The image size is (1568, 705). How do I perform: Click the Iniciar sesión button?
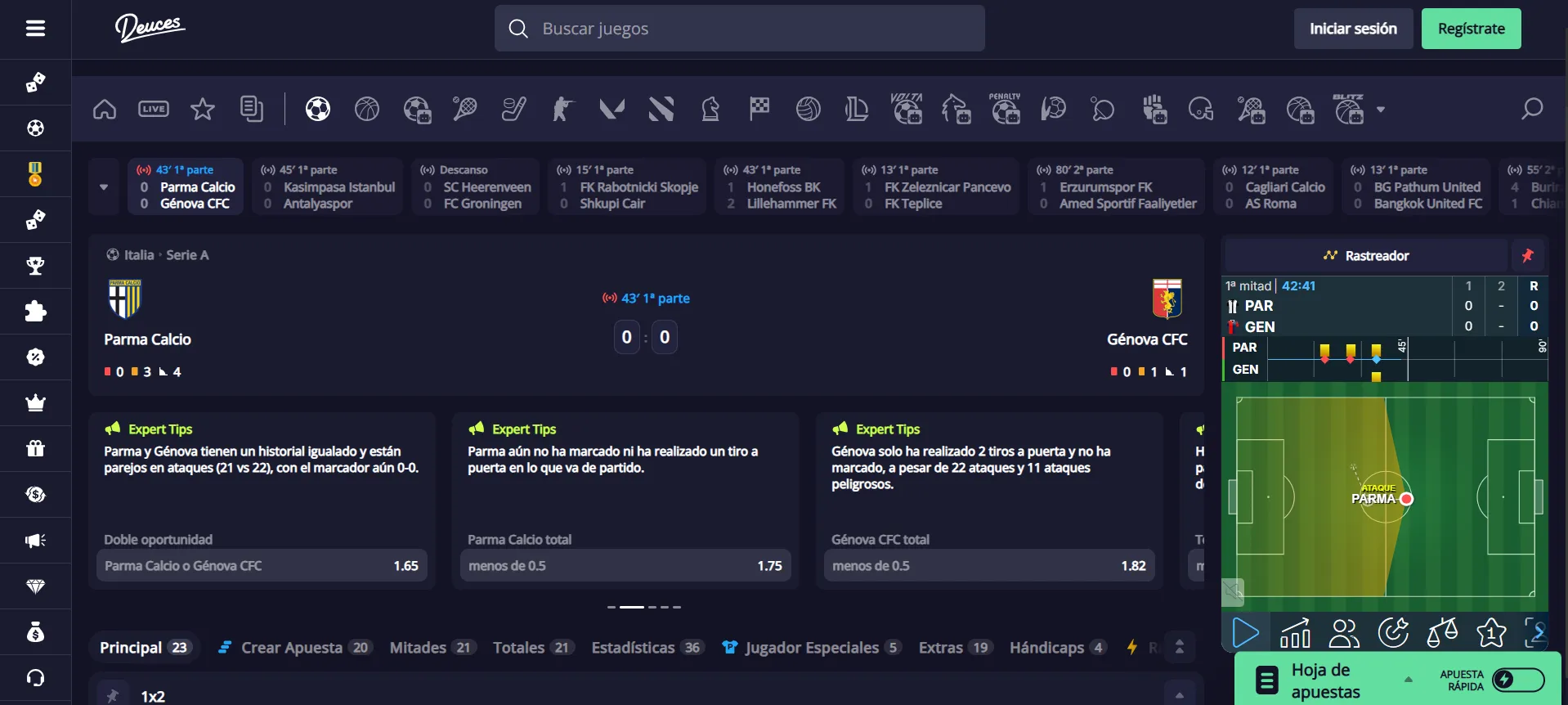point(1353,29)
